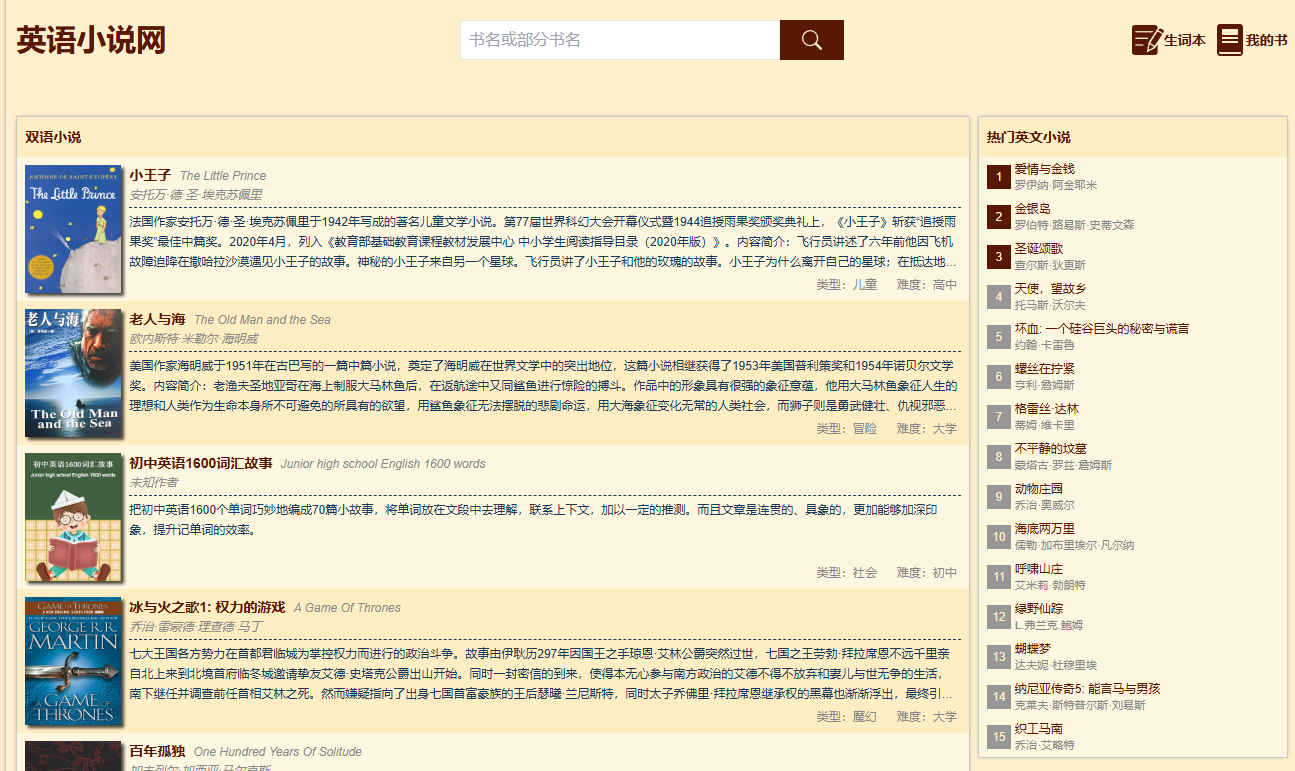Click the subtitle One Hundred Years Of Solitude
Screen dimensions: 1295x771
point(278,752)
